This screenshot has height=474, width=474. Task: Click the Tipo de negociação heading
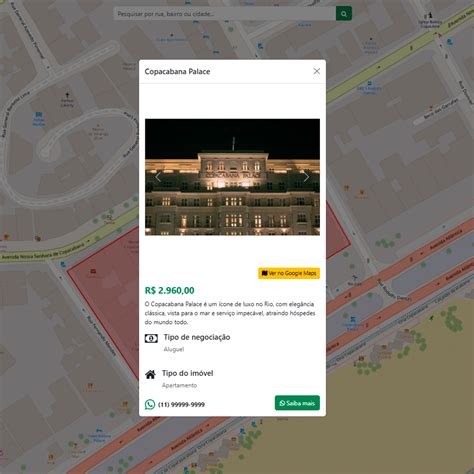coord(197,337)
